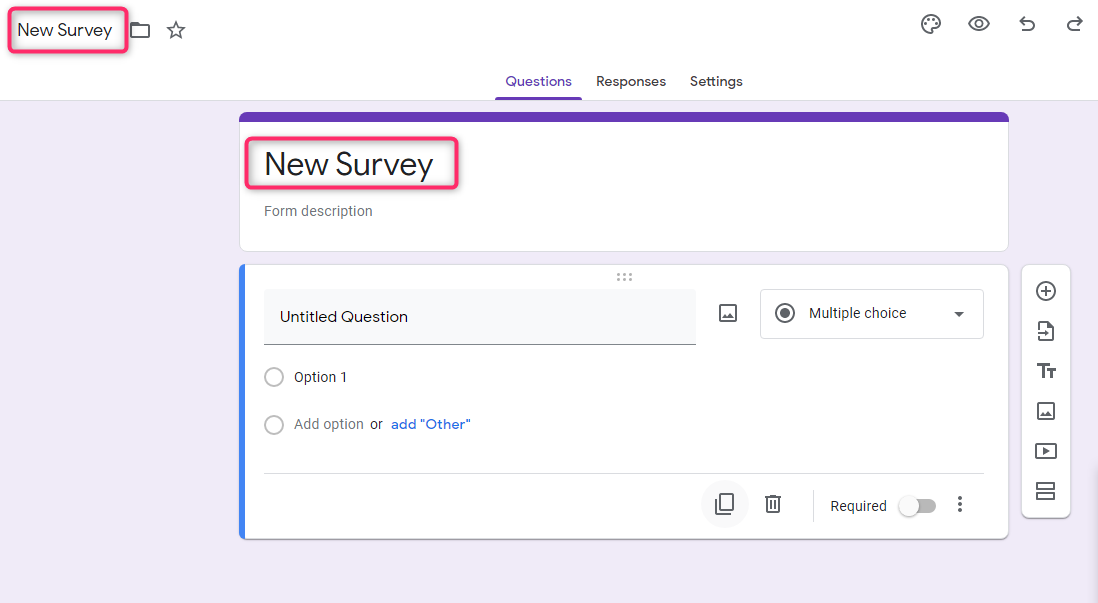Edit the New Survey form title heading

coord(349,165)
